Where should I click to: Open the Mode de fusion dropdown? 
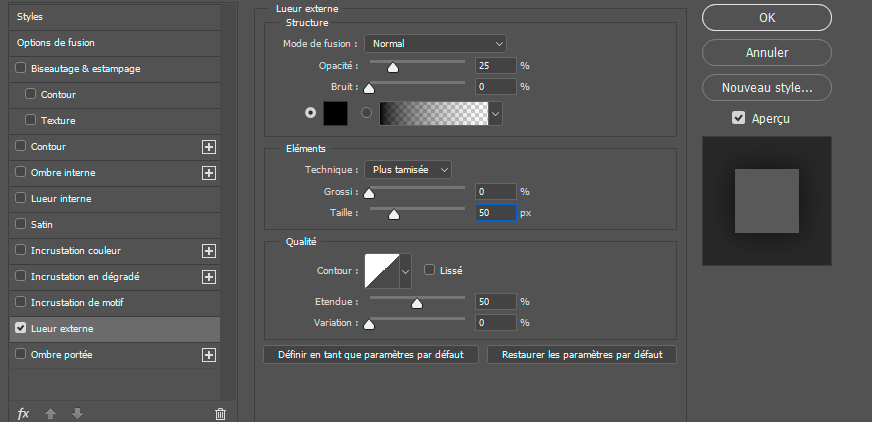pyautogui.click(x=435, y=43)
